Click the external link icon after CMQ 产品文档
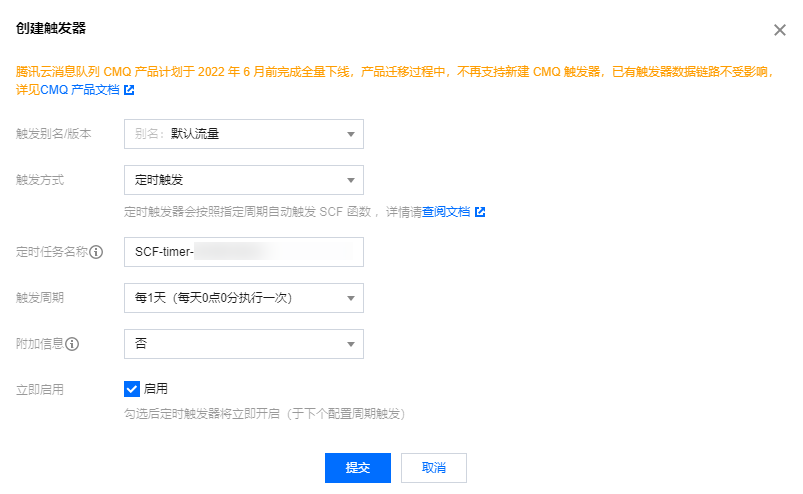The image size is (803, 494). click(129, 90)
